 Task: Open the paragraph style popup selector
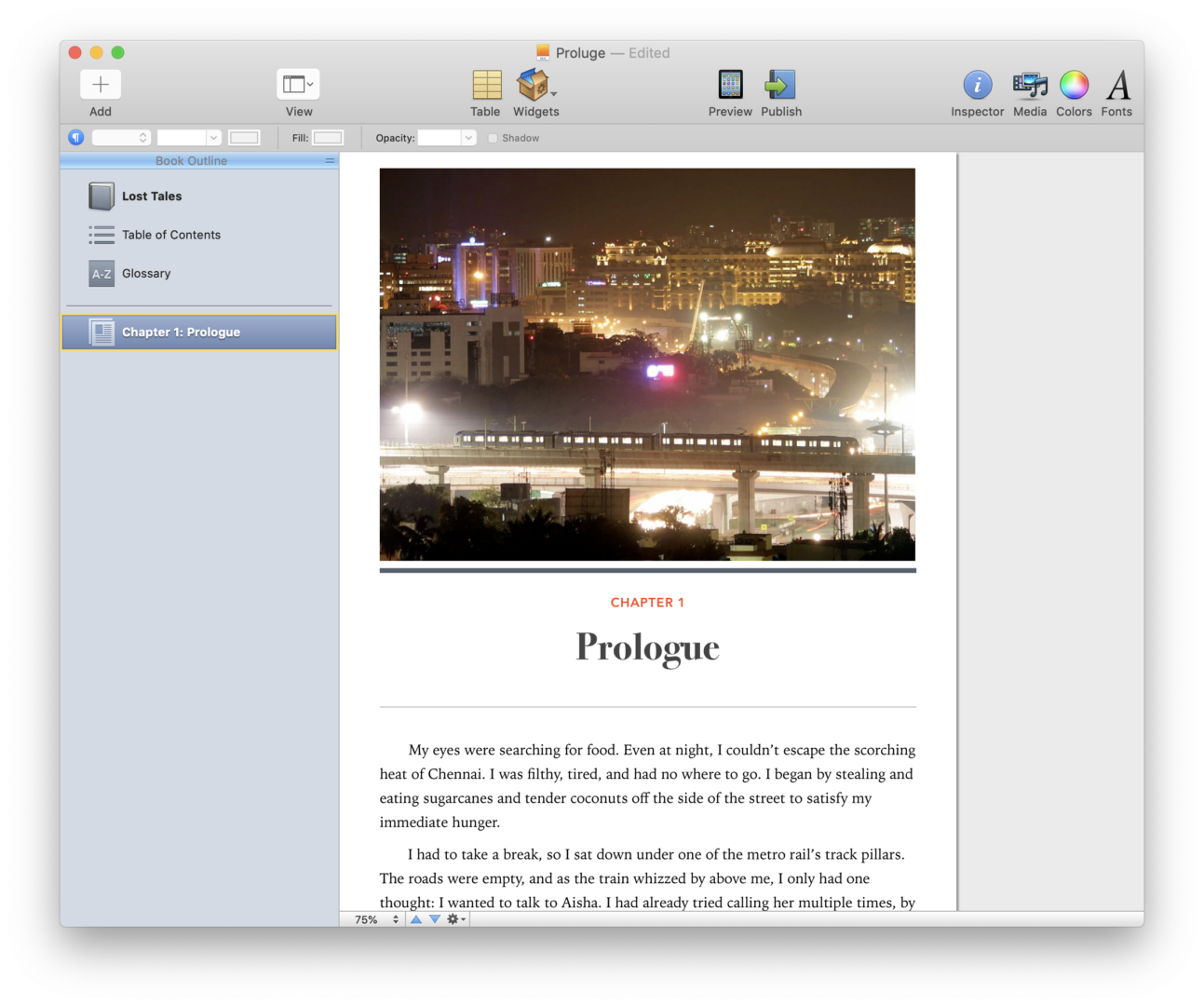[x=120, y=138]
